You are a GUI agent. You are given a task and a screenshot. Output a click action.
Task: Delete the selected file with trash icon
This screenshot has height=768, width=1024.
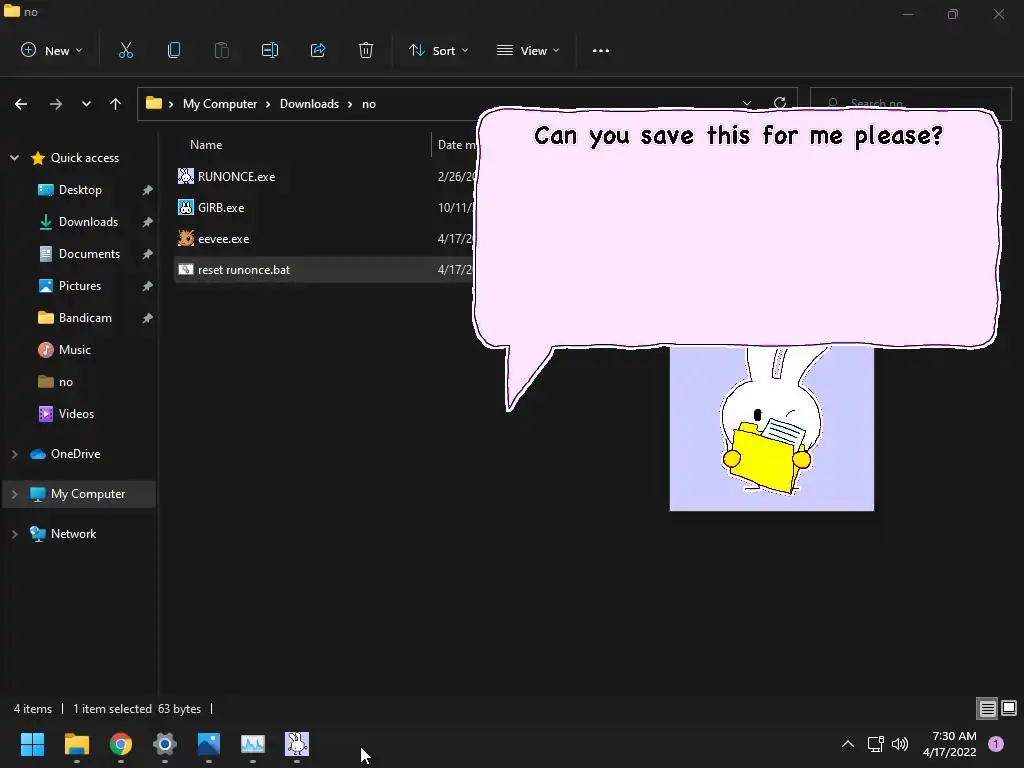pos(366,50)
